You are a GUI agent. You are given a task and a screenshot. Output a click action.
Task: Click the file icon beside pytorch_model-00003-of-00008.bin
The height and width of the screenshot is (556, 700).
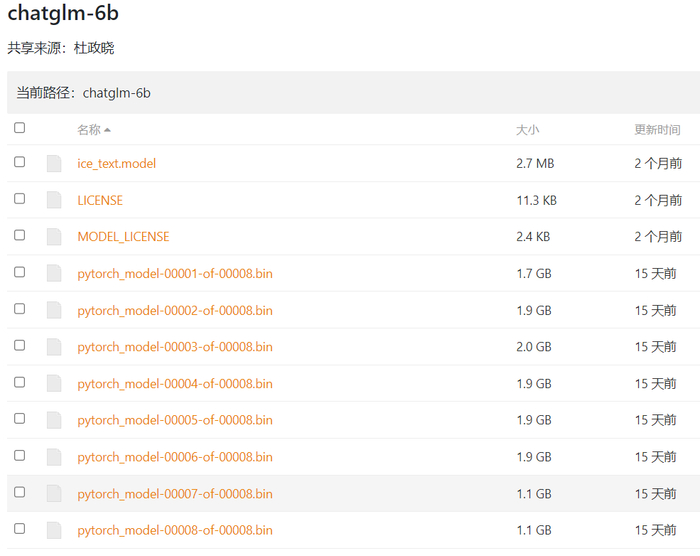coord(54,347)
